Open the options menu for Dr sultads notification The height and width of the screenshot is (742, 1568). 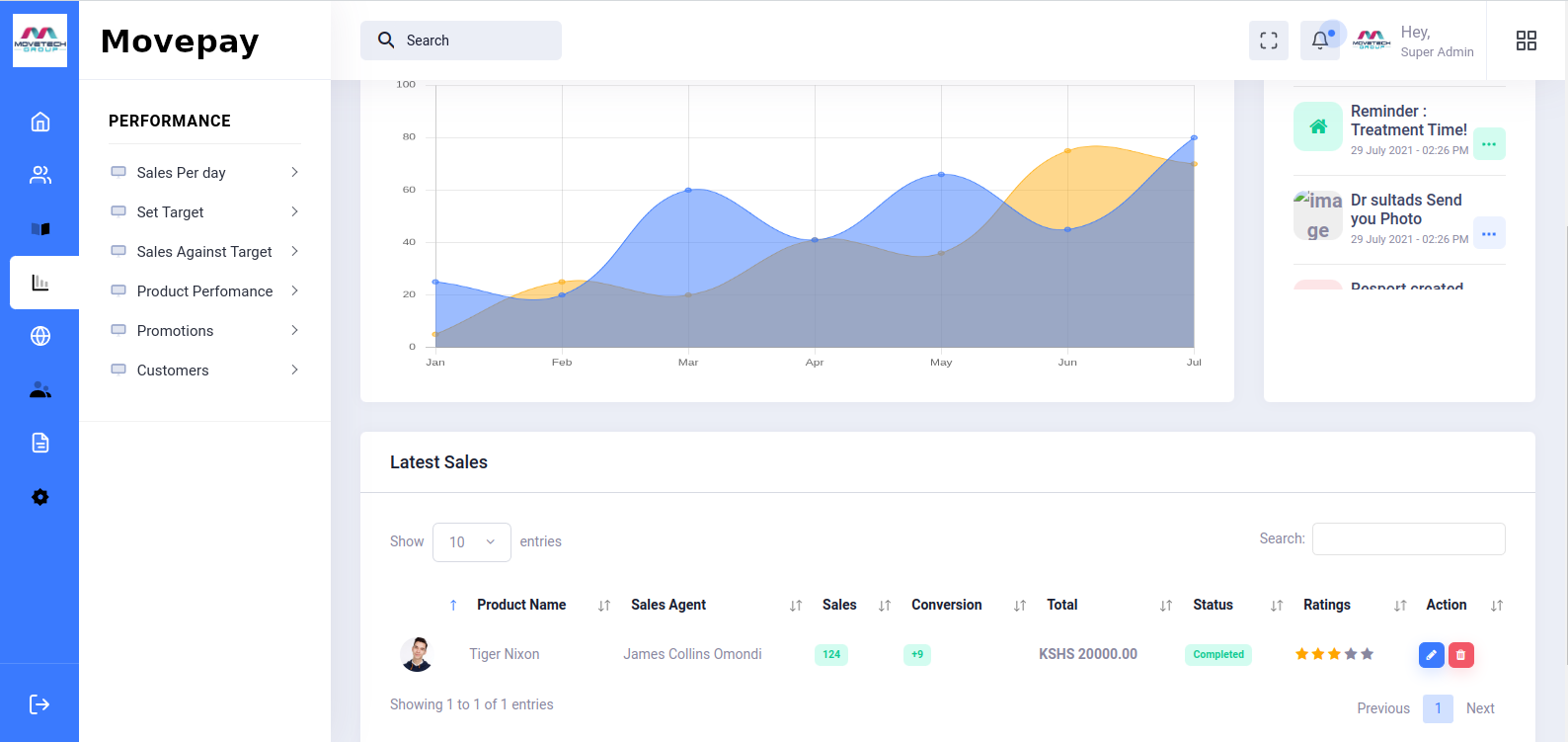1489,233
